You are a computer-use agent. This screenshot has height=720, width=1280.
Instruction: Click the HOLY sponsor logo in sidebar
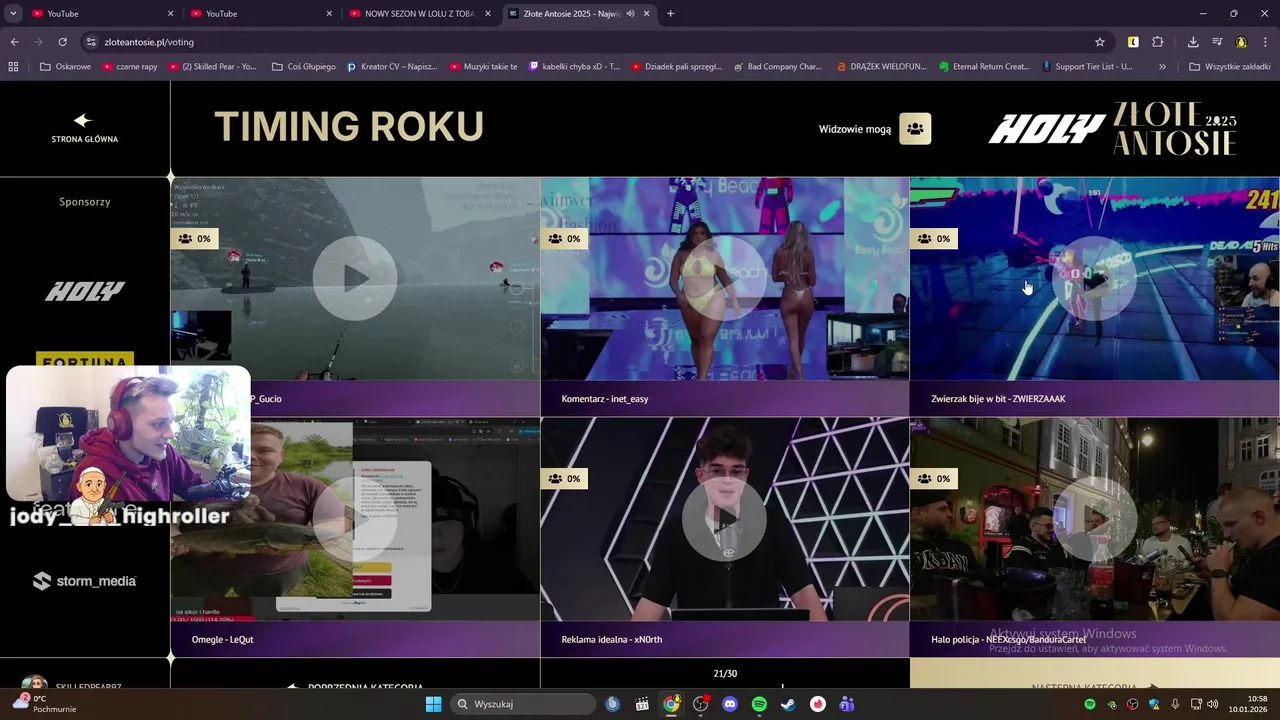pos(85,291)
